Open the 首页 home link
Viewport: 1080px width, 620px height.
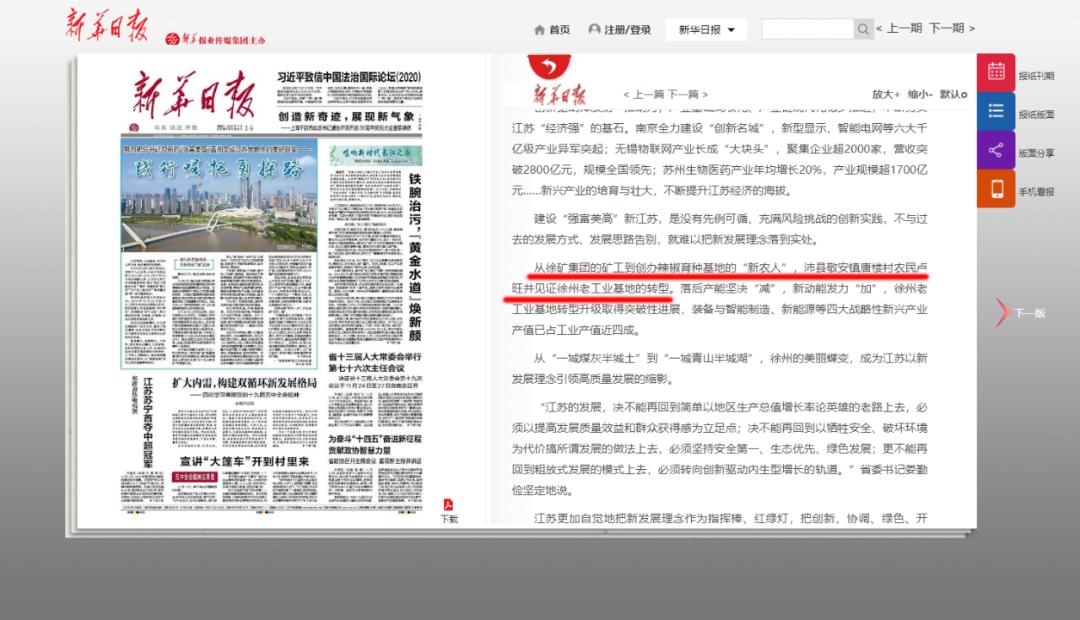[x=559, y=30]
